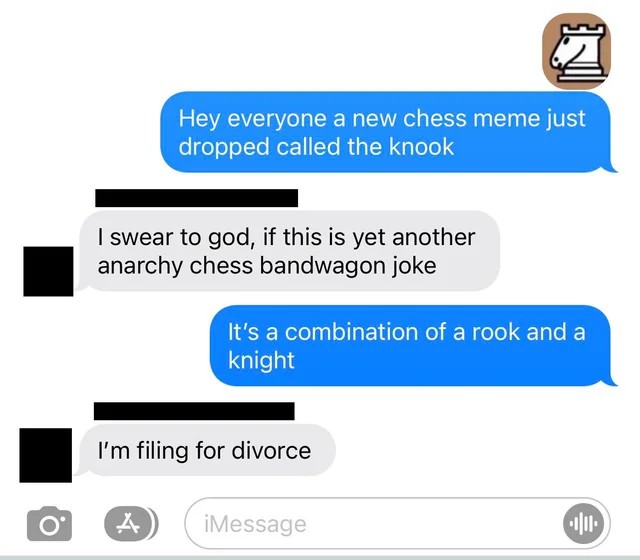Viewport: 640px width, 559px height.
Task: Tap the "It's a combination" text line
Action: (406, 331)
